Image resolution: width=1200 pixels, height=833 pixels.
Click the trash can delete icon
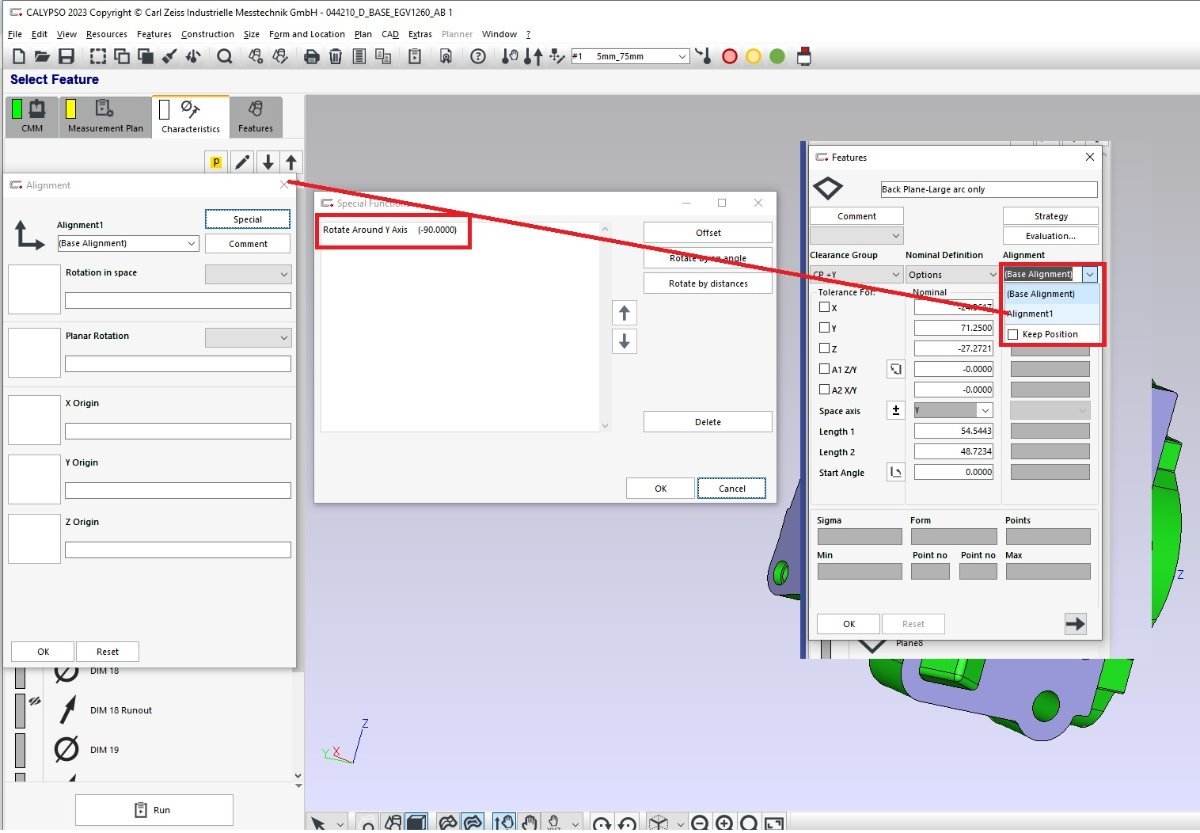[336, 57]
